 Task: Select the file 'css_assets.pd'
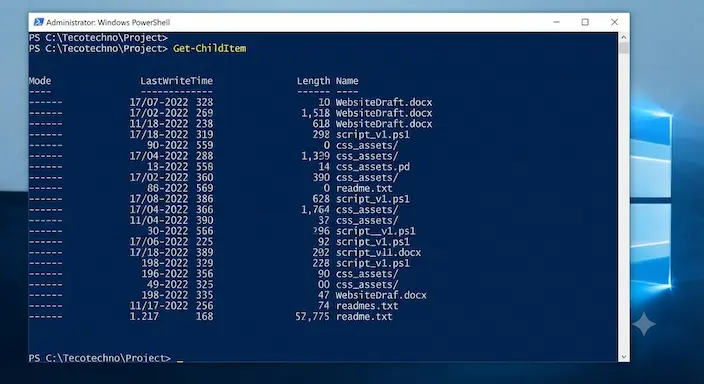pos(373,167)
